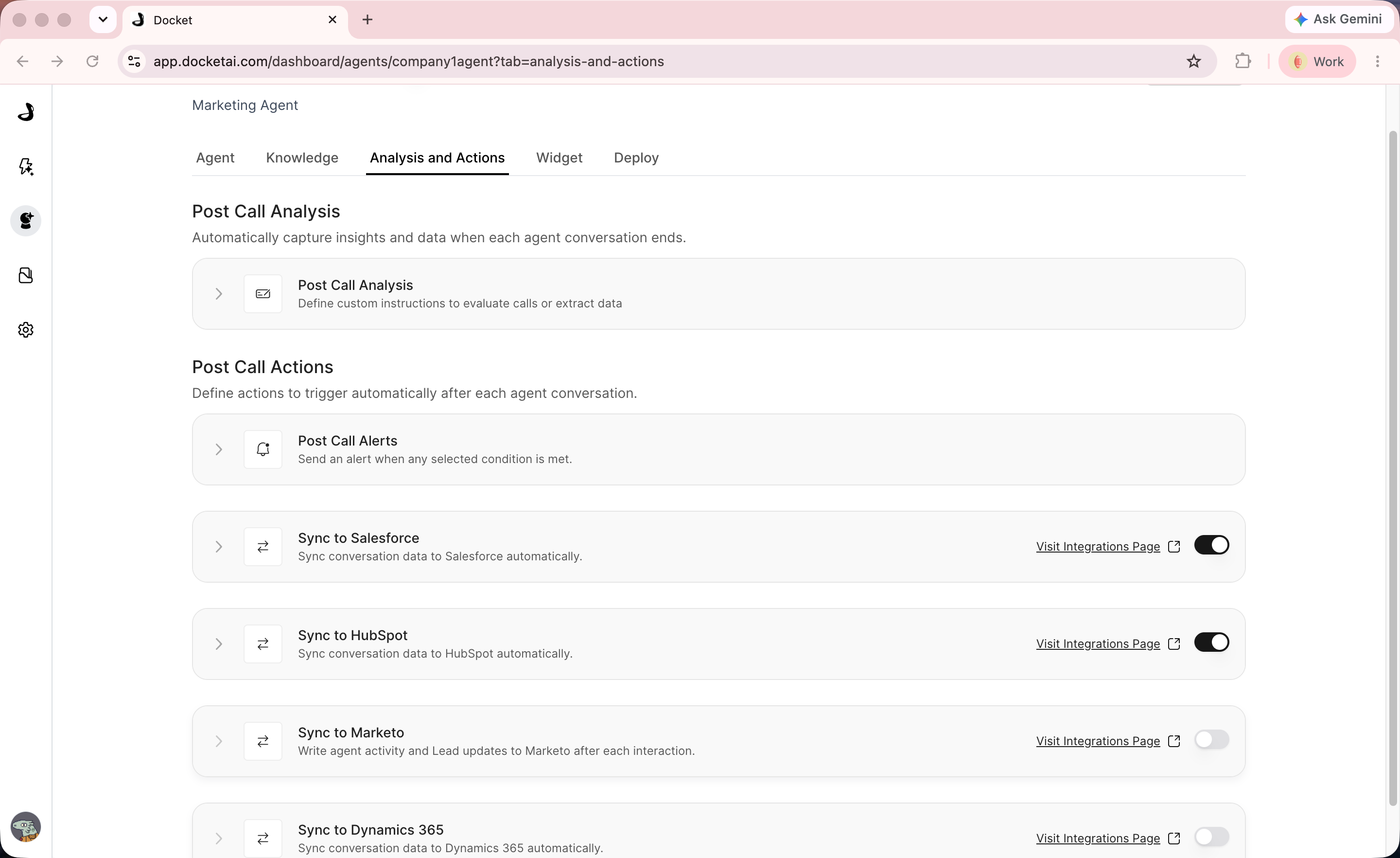Viewport: 1400px width, 858px height.
Task: Open the settings gear in sidebar
Action: (x=26, y=330)
